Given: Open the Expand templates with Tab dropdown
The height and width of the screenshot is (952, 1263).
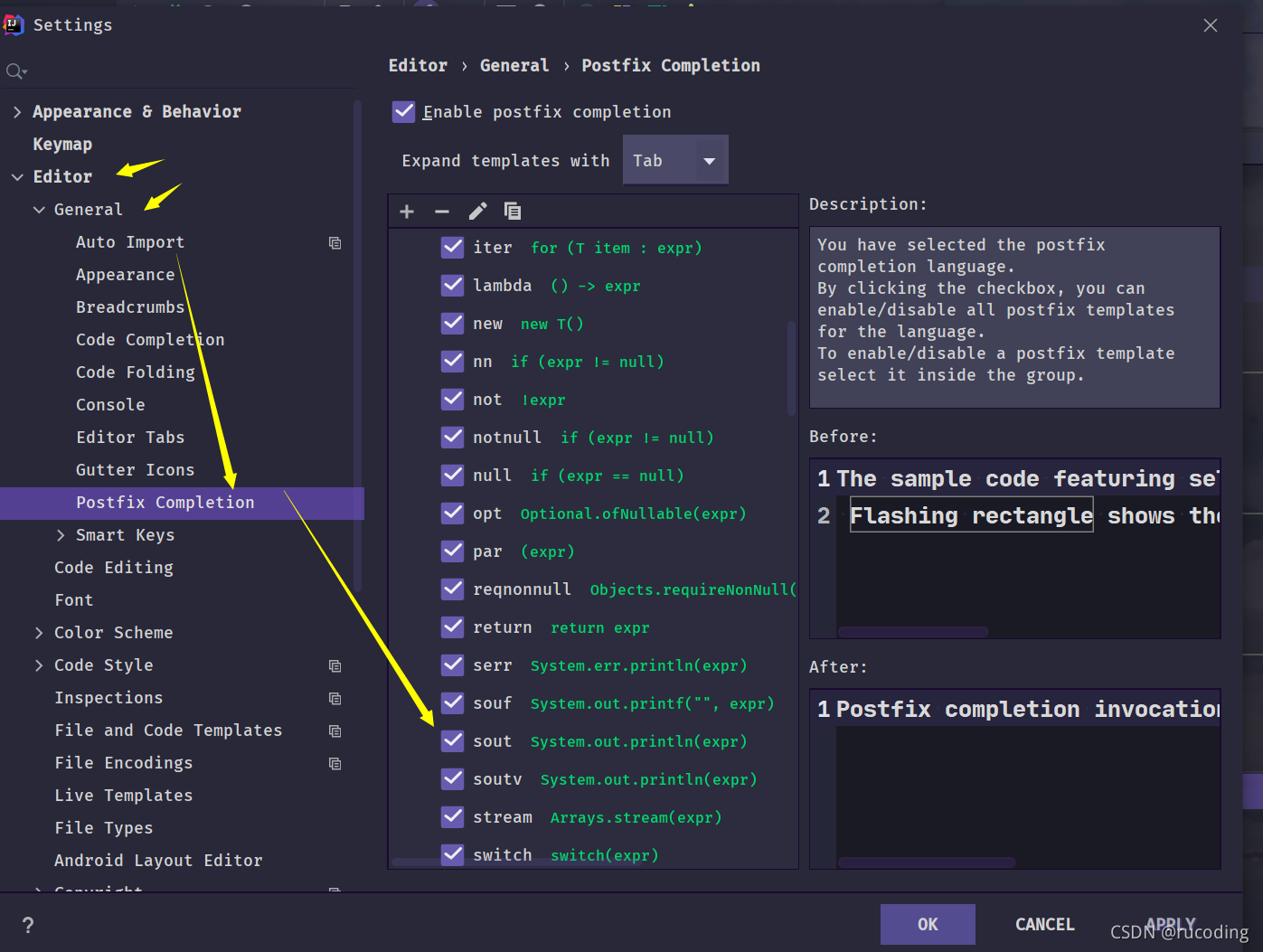Looking at the screenshot, I should [675, 160].
